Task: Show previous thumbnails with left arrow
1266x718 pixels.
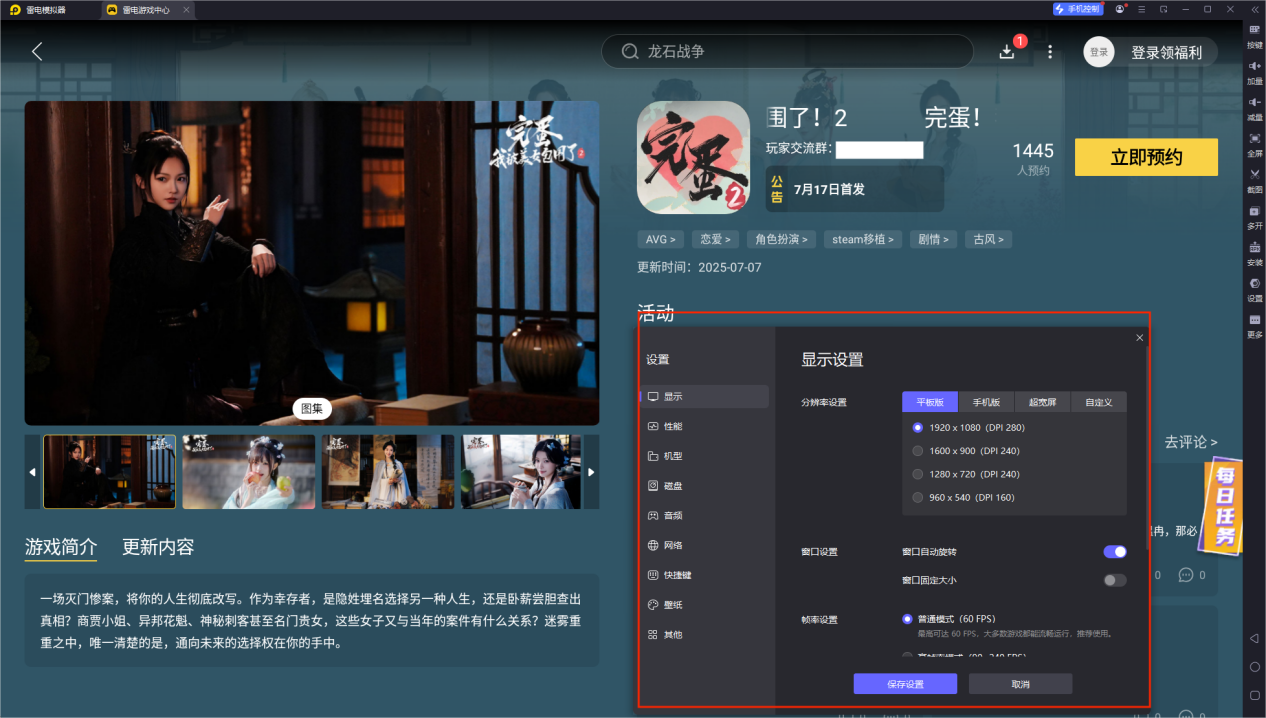Action: click(x=32, y=472)
